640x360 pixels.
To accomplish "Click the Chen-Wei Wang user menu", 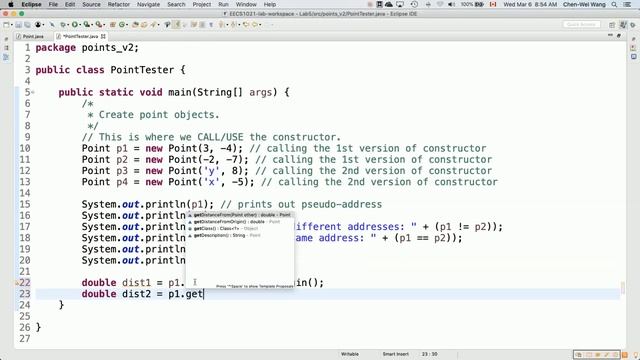I will tap(584, 4).
